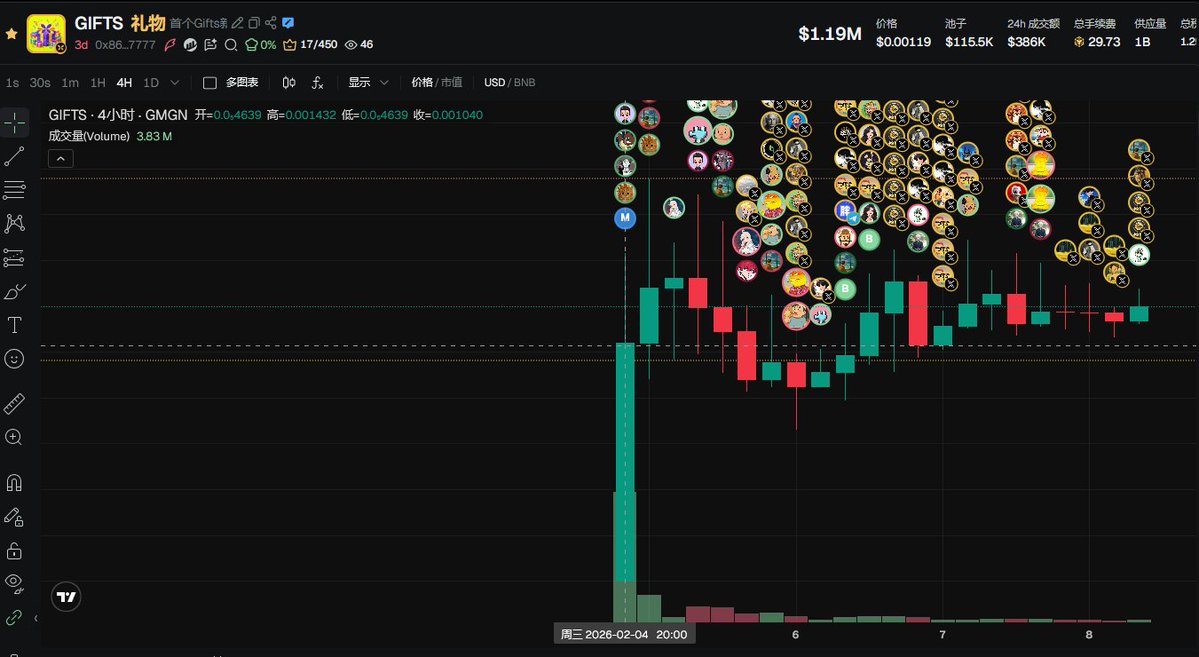Viewport: 1199px width, 657px height.
Task: Activate the zoom in tool
Action: pos(15,437)
